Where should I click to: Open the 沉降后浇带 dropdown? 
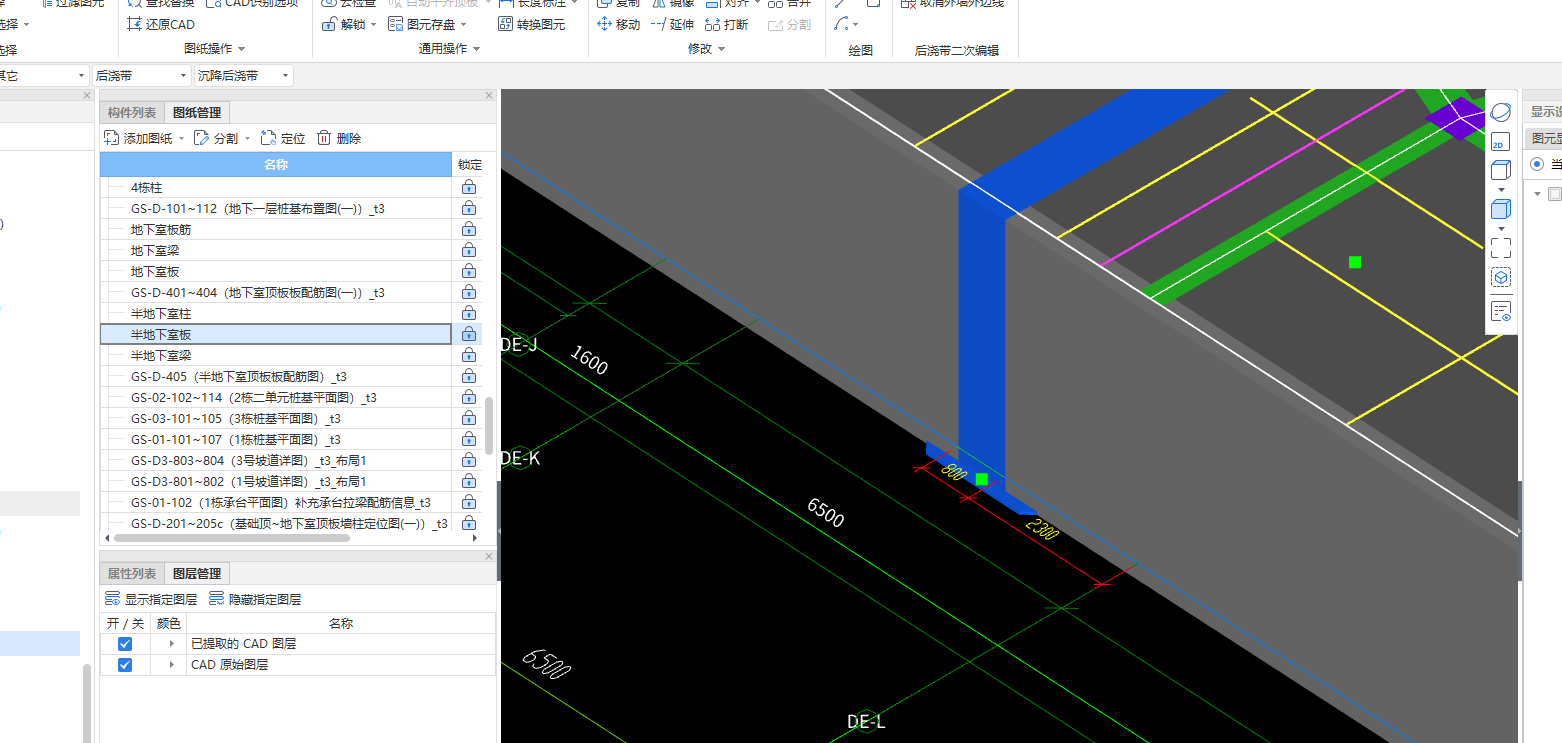[x=244, y=75]
